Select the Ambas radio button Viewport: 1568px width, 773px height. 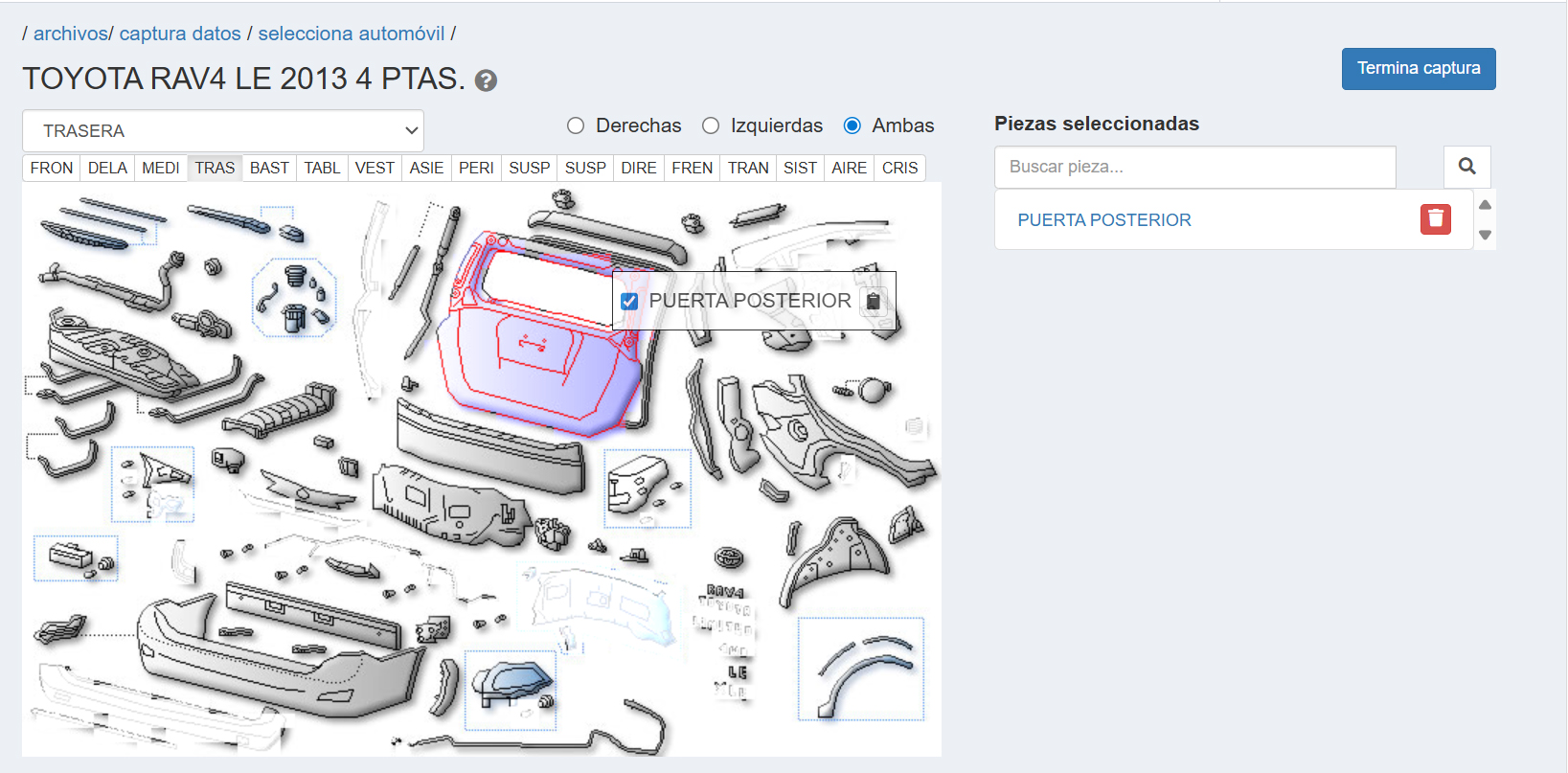(x=852, y=125)
